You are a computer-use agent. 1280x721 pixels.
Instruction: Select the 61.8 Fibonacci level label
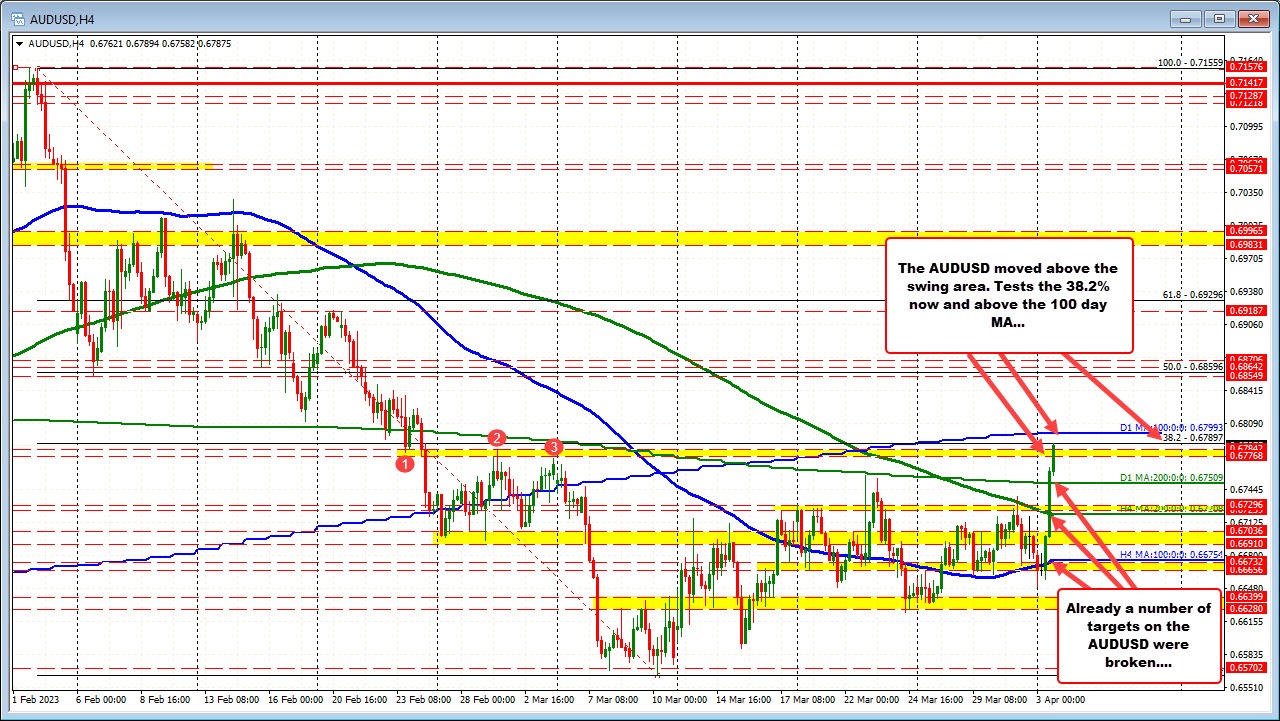1192,295
